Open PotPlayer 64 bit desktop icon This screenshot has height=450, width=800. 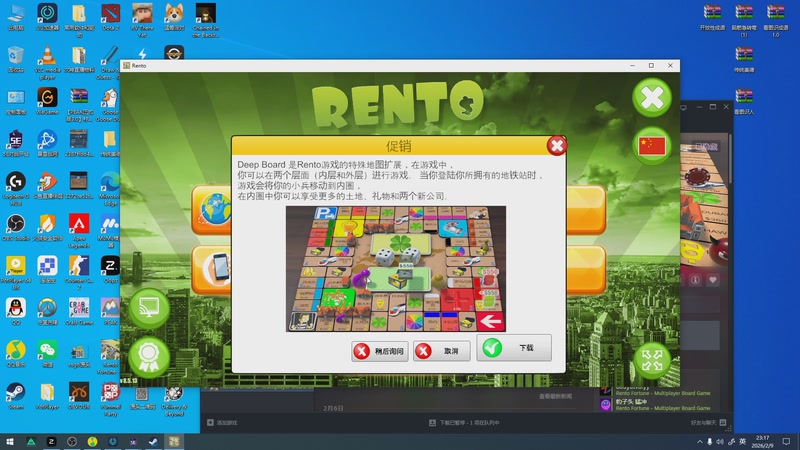tap(16, 272)
